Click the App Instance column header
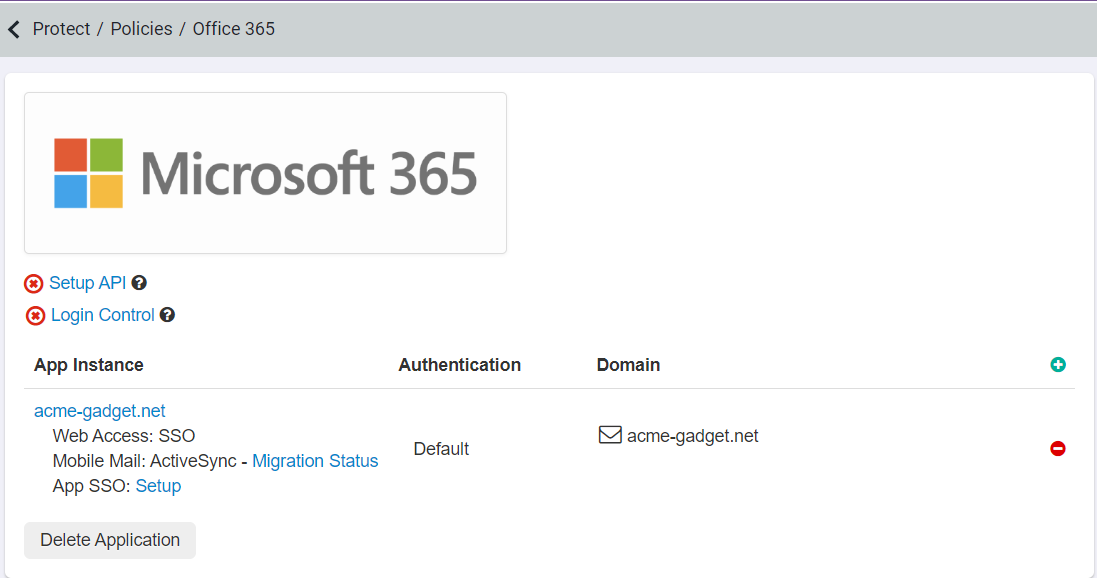Viewport: 1097px width, 578px height. (x=89, y=365)
